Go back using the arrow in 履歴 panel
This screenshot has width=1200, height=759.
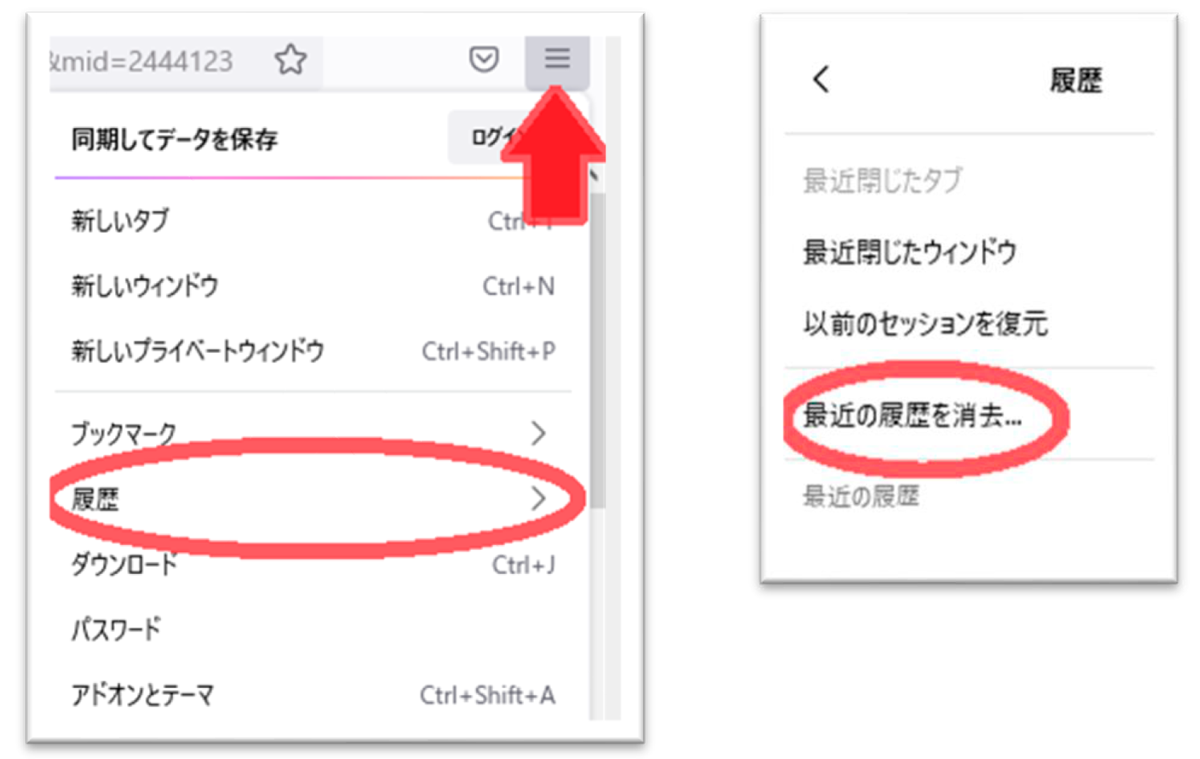[x=821, y=80]
